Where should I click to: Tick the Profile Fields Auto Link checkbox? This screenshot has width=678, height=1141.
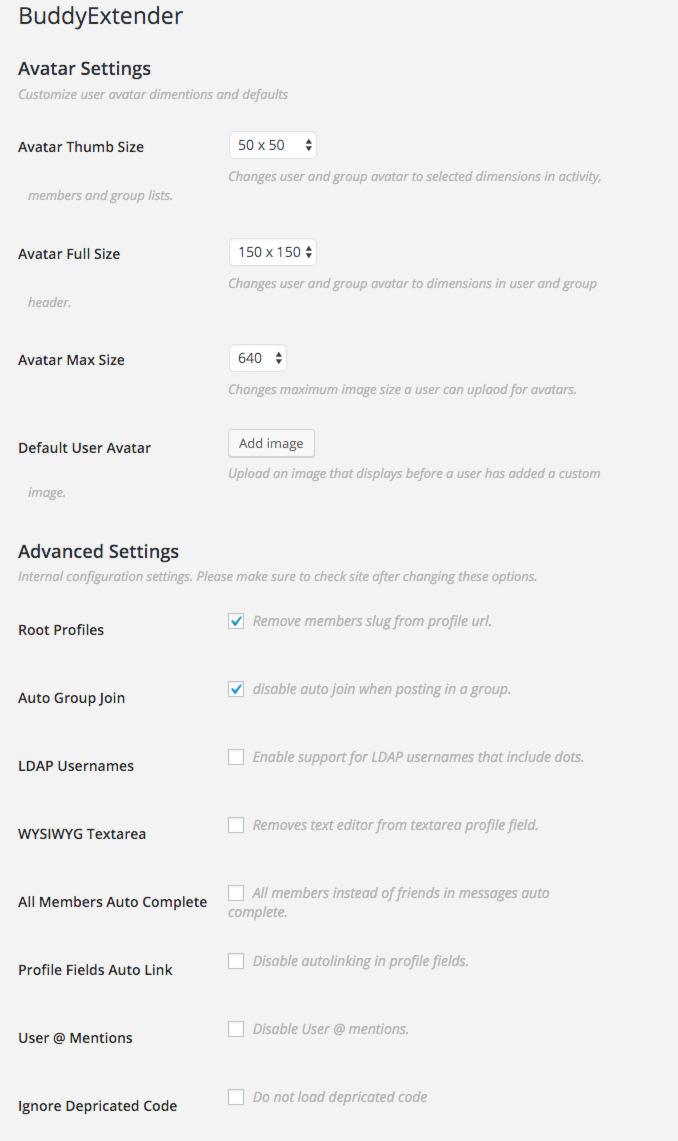(236, 962)
